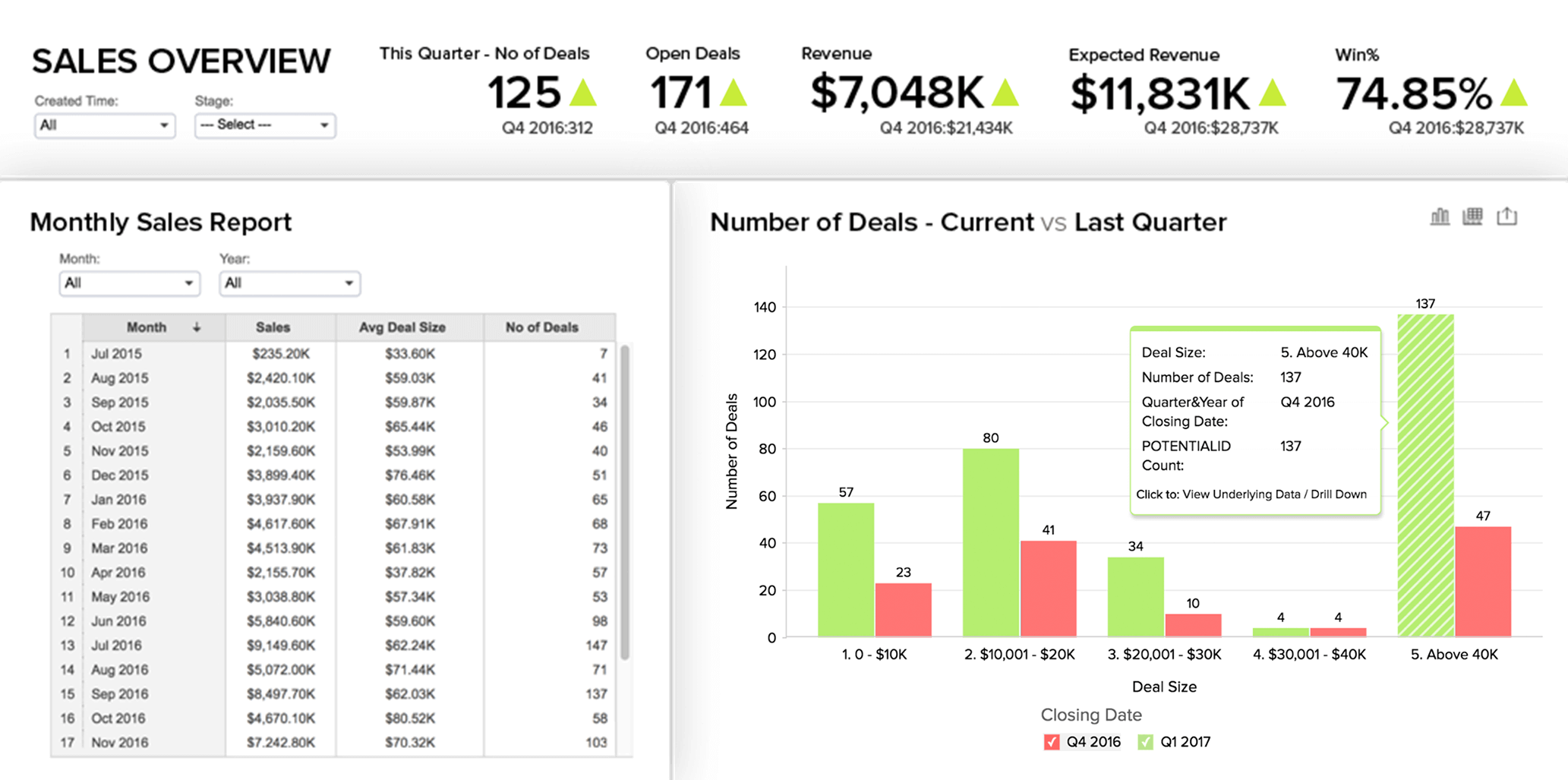Switch the deals chart to bar view
This screenshot has width=1568, height=780.
click(x=1440, y=216)
